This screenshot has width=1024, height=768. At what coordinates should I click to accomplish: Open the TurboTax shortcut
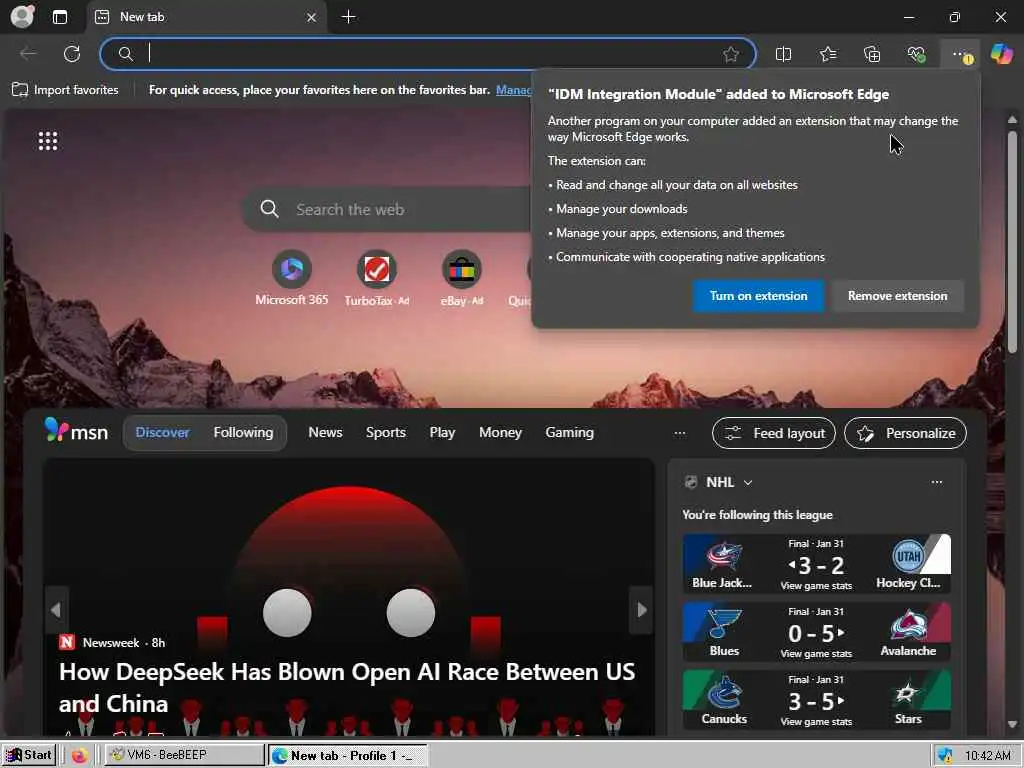point(377,278)
